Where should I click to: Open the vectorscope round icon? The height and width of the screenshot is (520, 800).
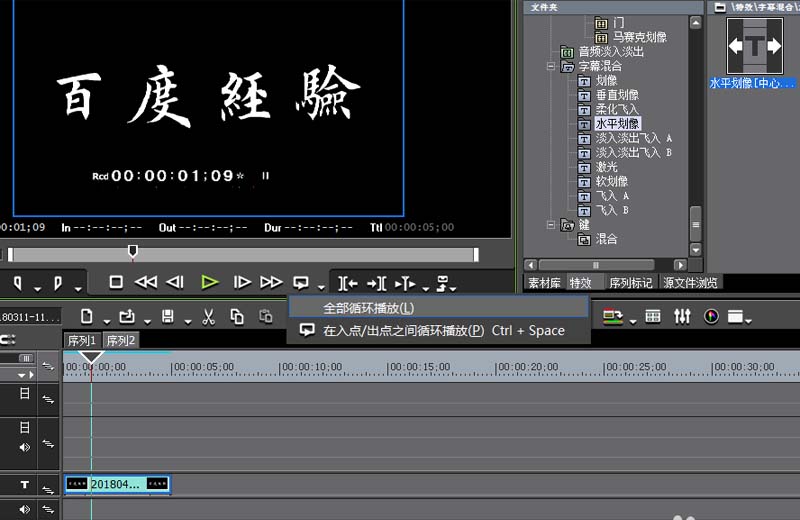[711, 316]
